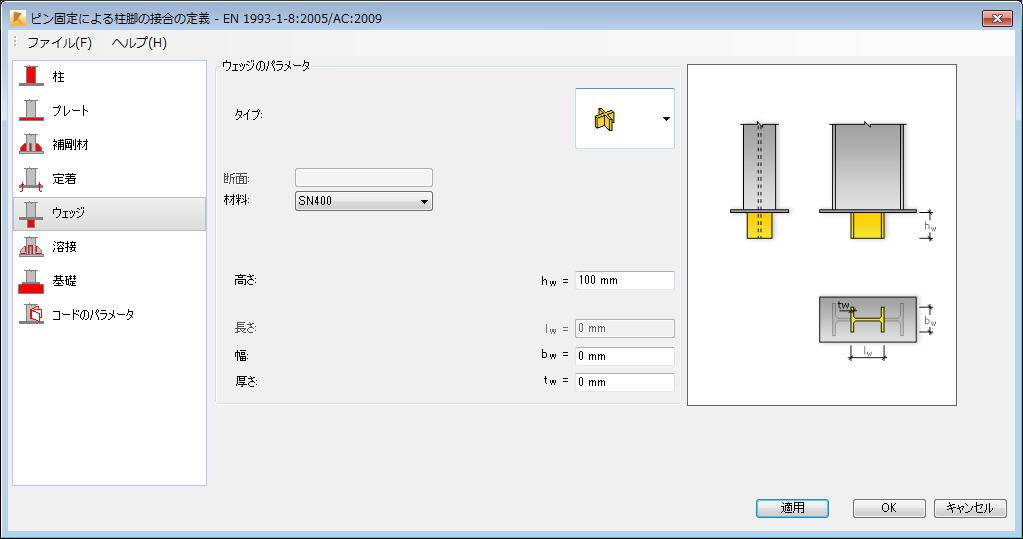The height and width of the screenshot is (539, 1023).
Task: Open the ファイル(F) menu
Action: pos(59,42)
